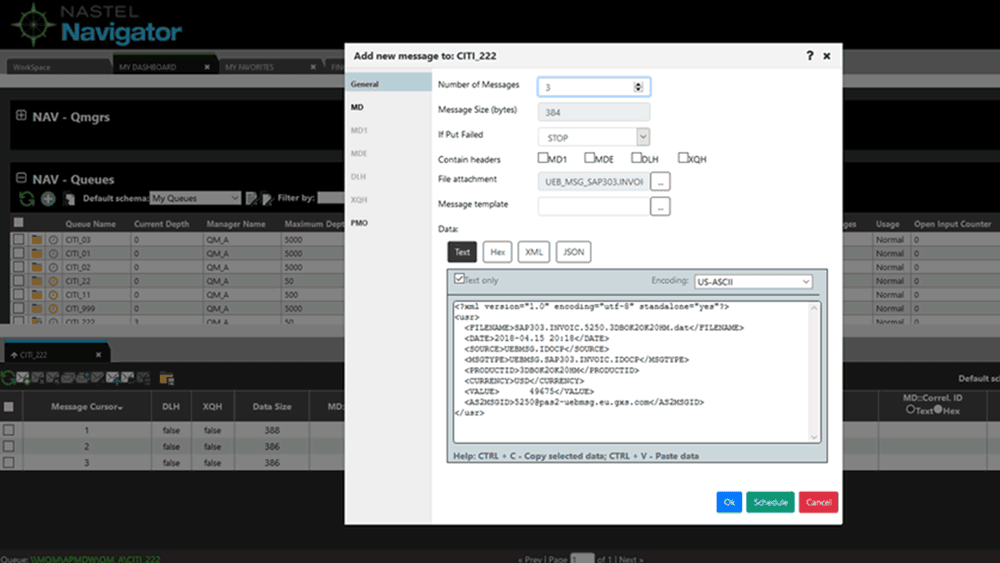This screenshot has height=563, width=1000.
Task: Toggle the XQH contain-headers checkbox
Action: click(x=683, y=157)
